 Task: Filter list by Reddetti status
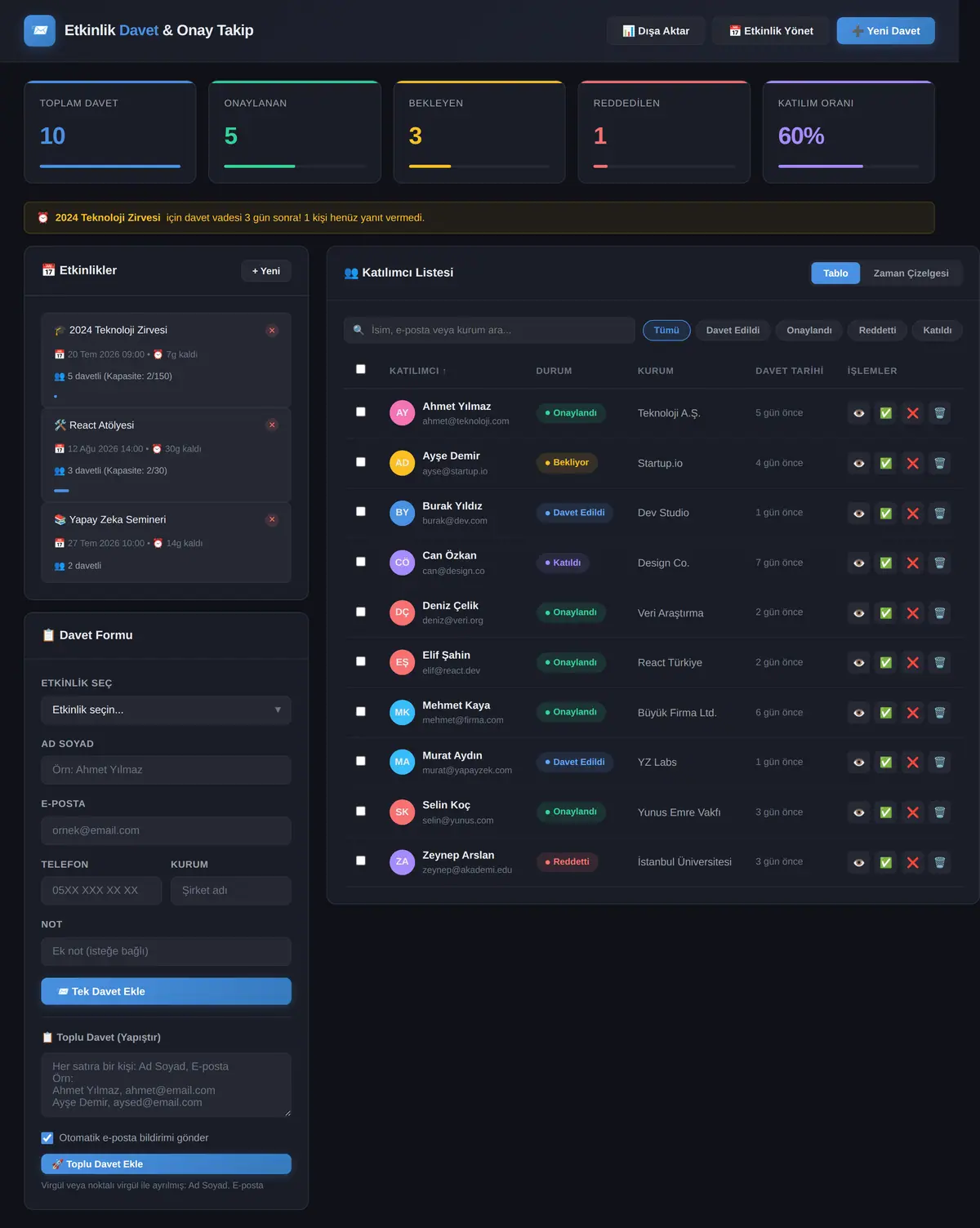(877, 331)
